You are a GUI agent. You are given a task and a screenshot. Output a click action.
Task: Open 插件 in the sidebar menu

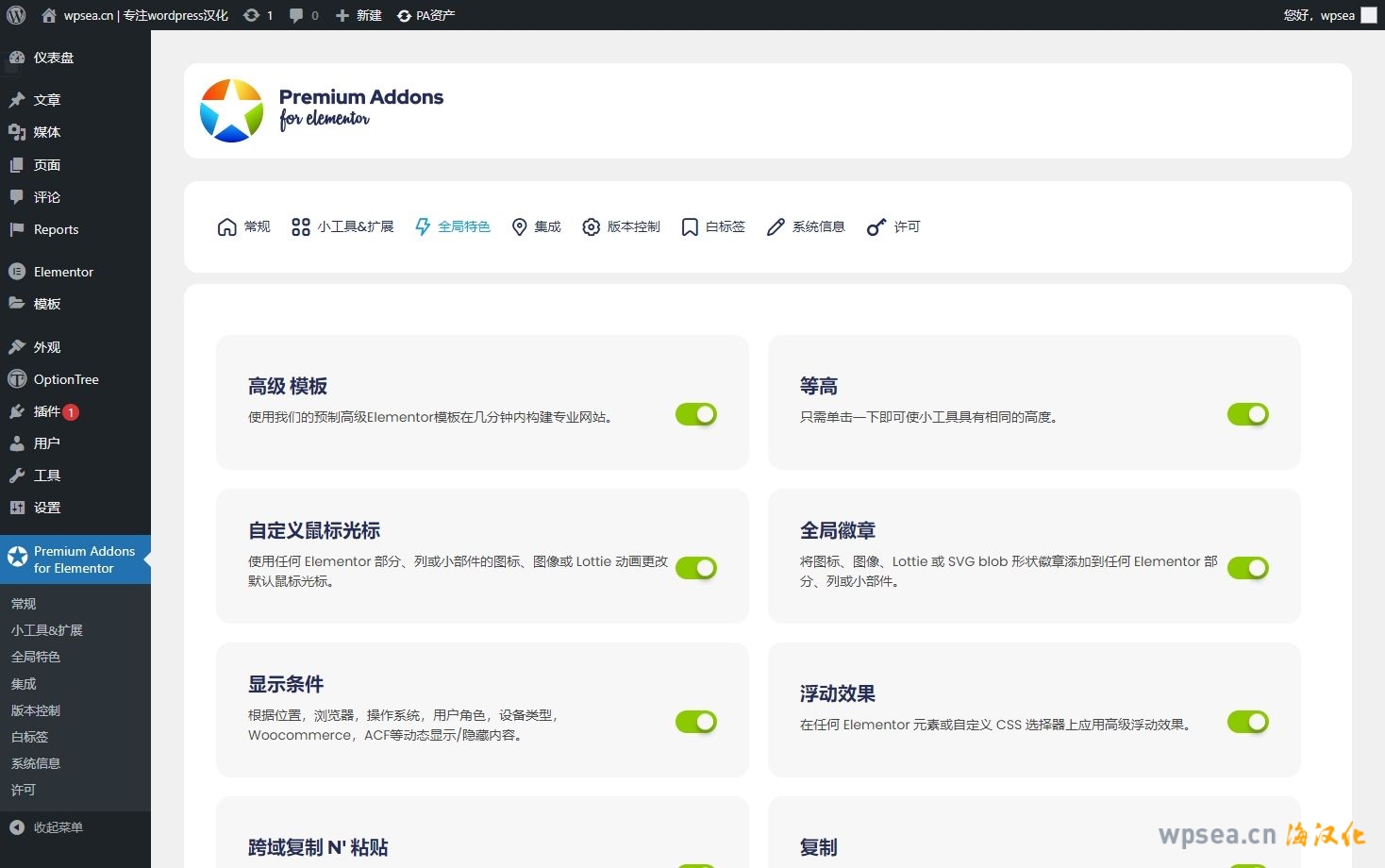point(47,411)
